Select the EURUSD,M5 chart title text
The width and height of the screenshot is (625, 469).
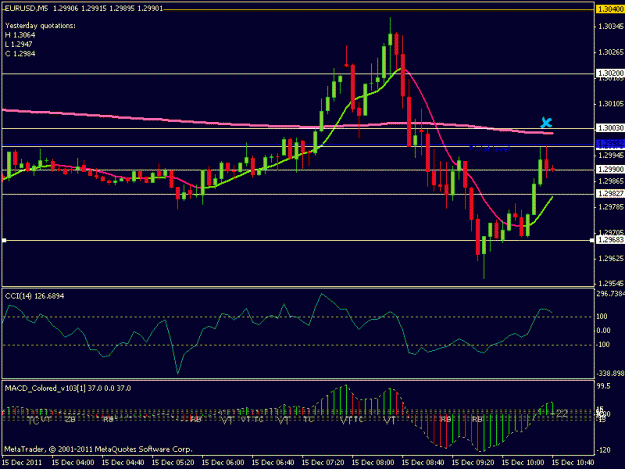pyautogui.click(x=26, y=8)
